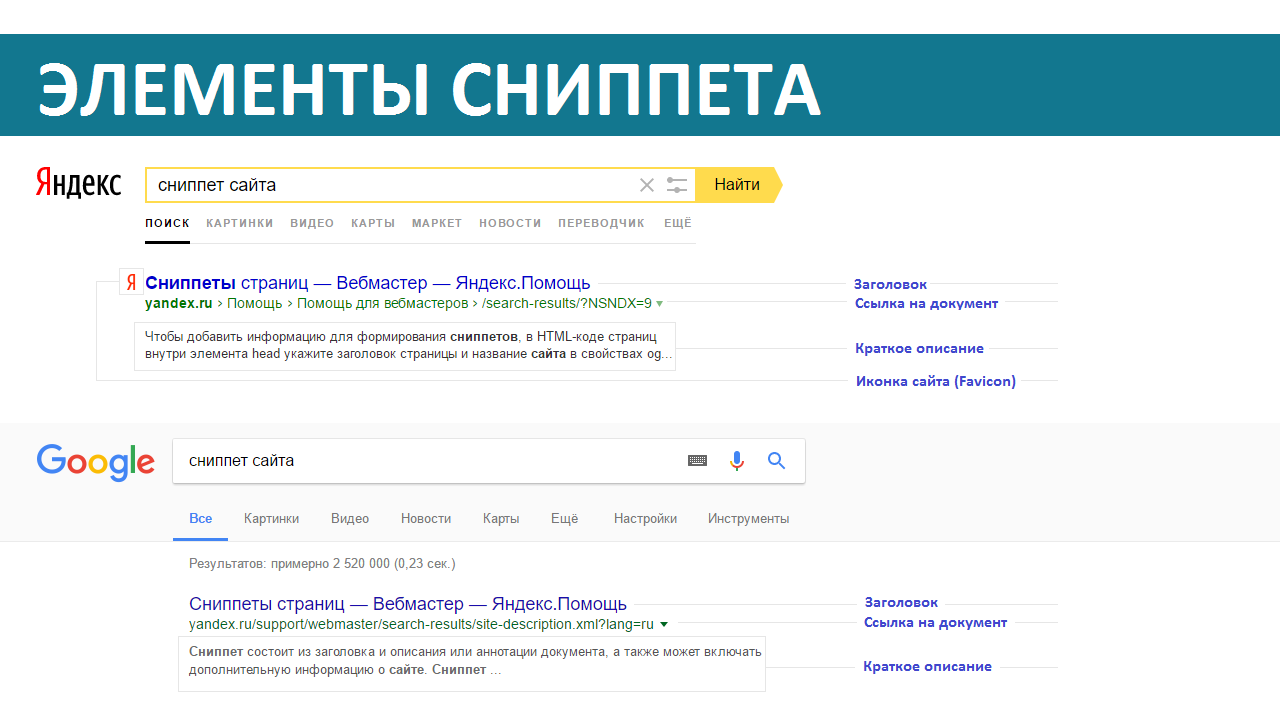Screen dimensions: 1280x720
Task: Open Google on-screen keyboard icon
Action: coord(697,461)
